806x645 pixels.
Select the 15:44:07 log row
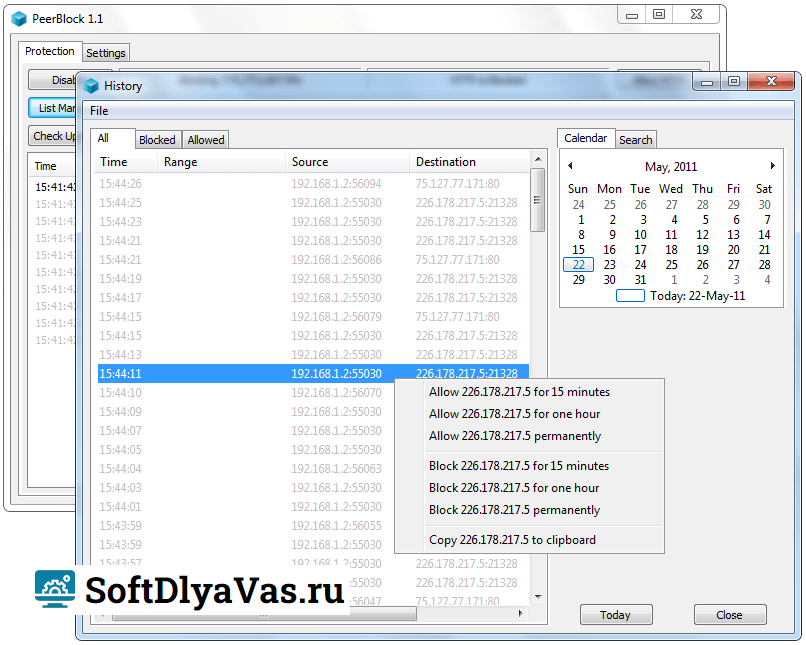click(246, 431)
